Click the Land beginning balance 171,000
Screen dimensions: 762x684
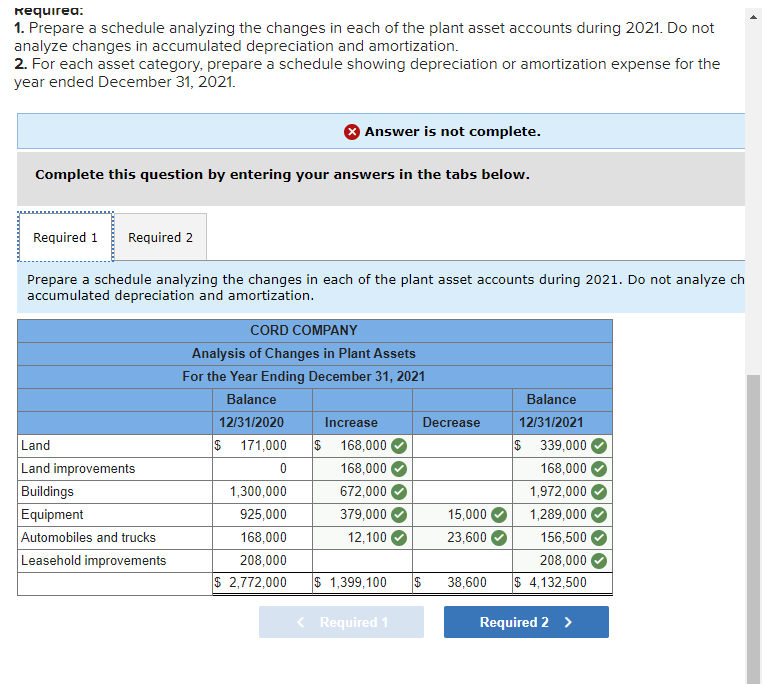263,446
